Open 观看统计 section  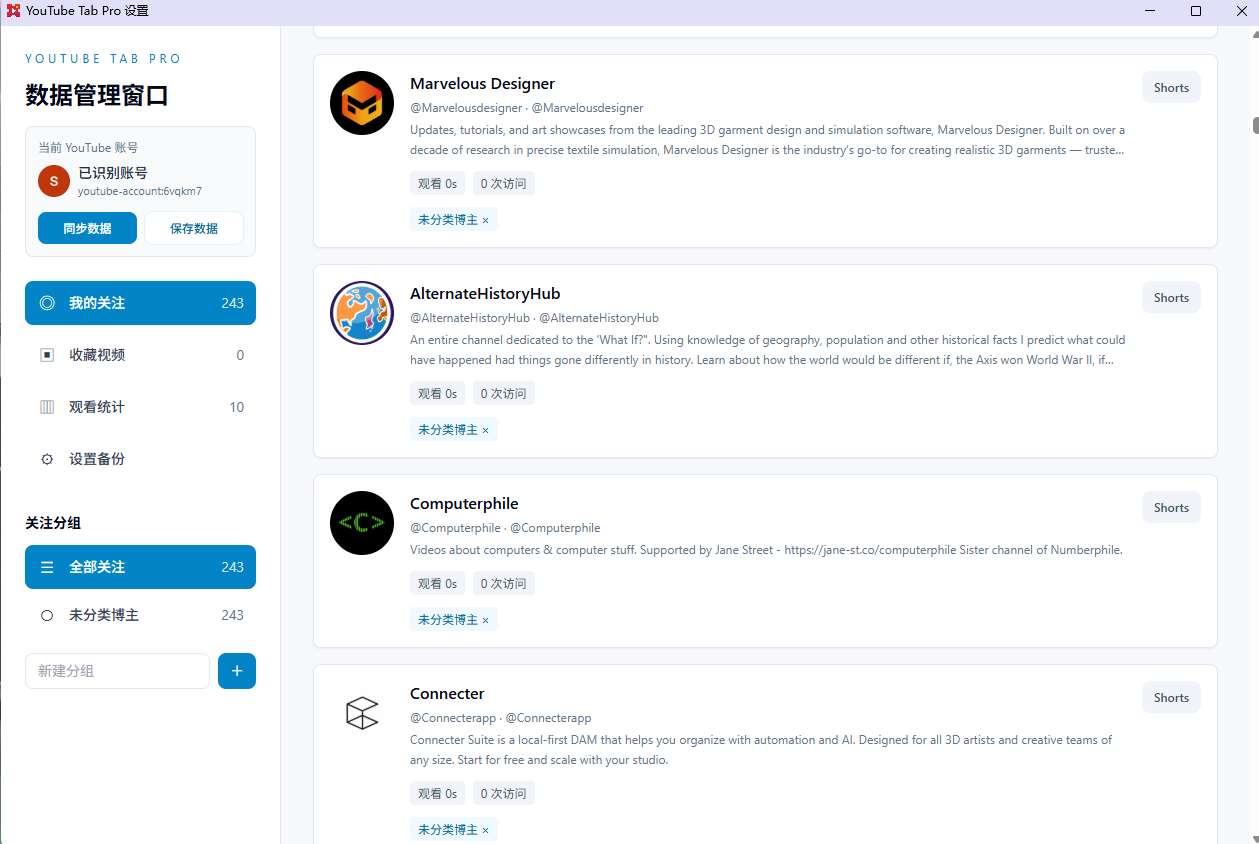click(x=140, y=407)
